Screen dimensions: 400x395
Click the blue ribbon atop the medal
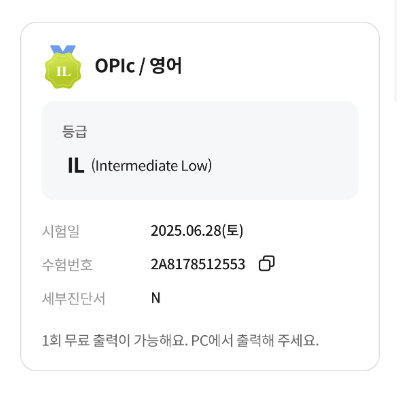point(63,50)
